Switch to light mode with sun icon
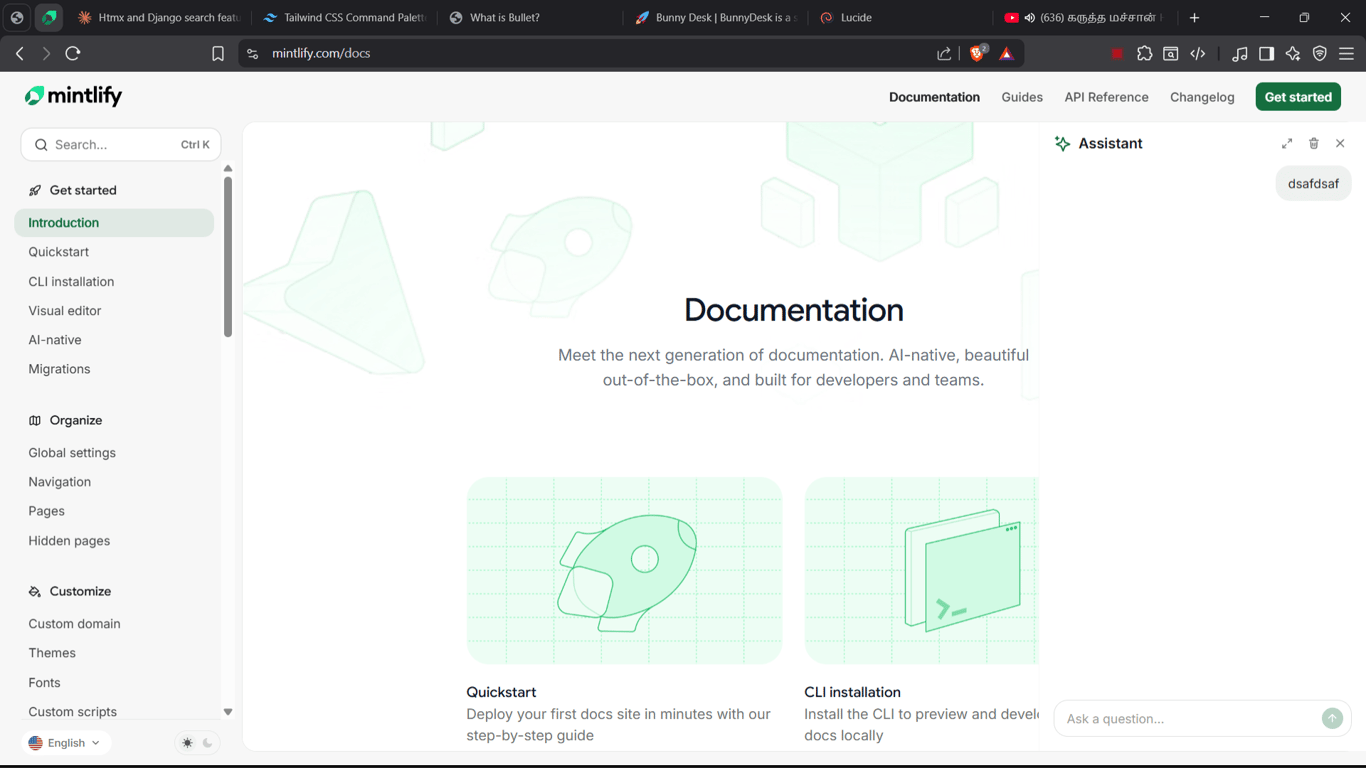This screenshot has width=1366, height=768. tap(187, 743)
